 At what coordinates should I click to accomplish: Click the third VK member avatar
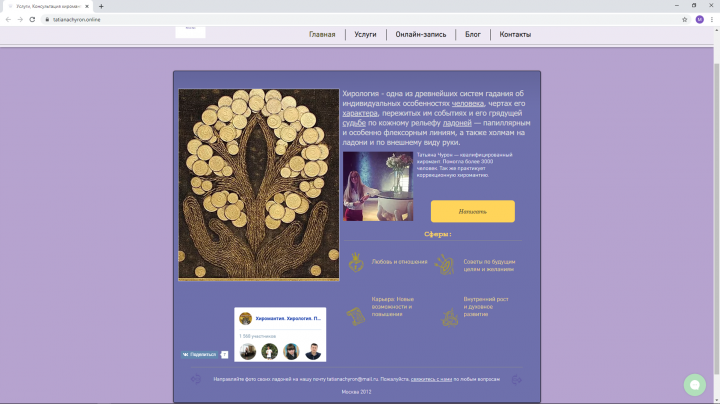click(291, 352)
